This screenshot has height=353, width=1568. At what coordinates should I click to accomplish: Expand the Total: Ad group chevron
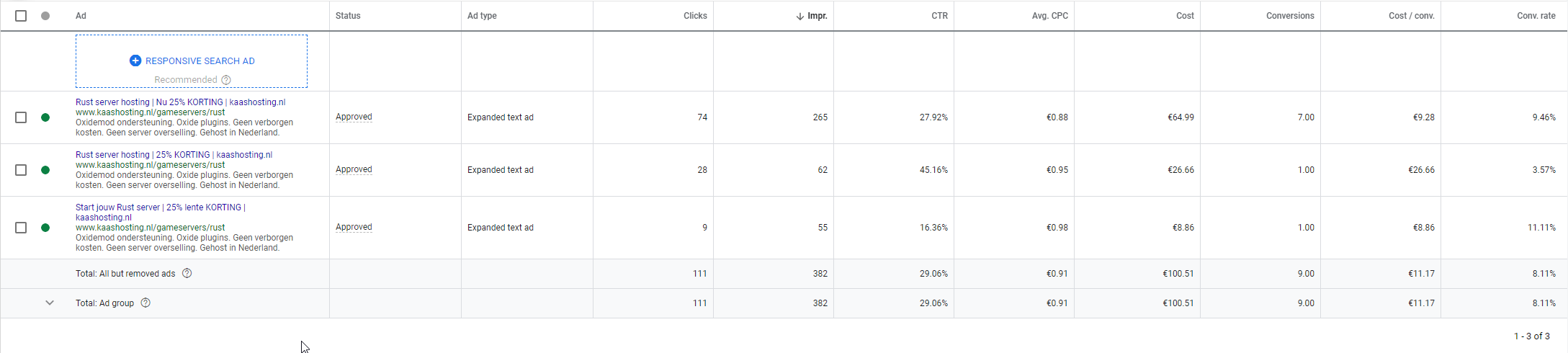[x=50, y=303]
